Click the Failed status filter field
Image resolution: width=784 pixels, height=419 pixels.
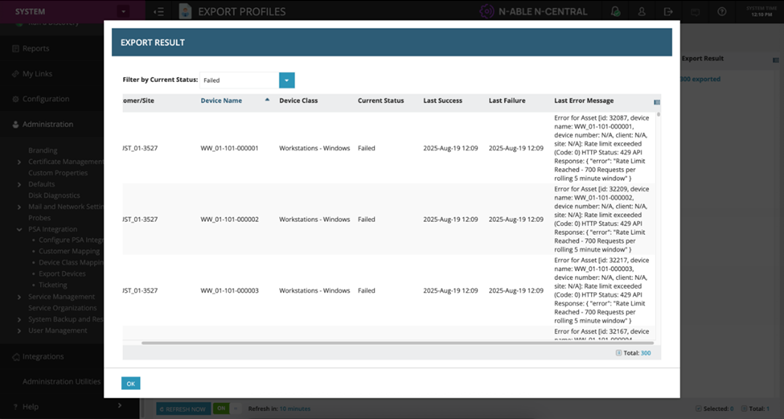tap(239, 80)
